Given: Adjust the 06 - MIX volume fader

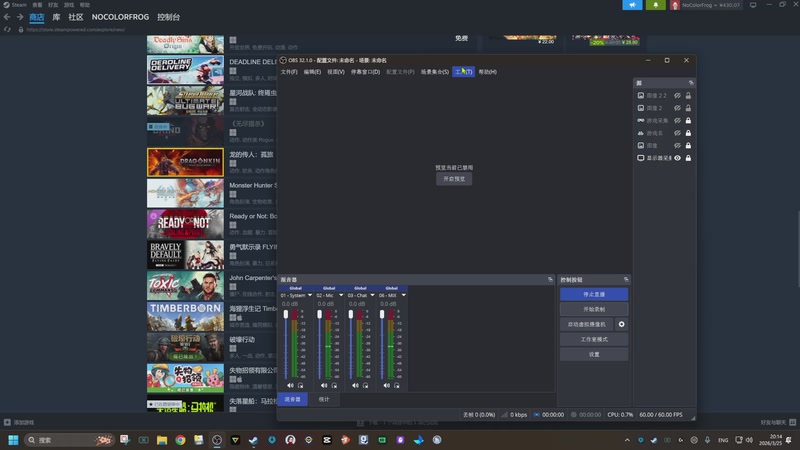Looking at the screenshot, I should click(382, 314).
